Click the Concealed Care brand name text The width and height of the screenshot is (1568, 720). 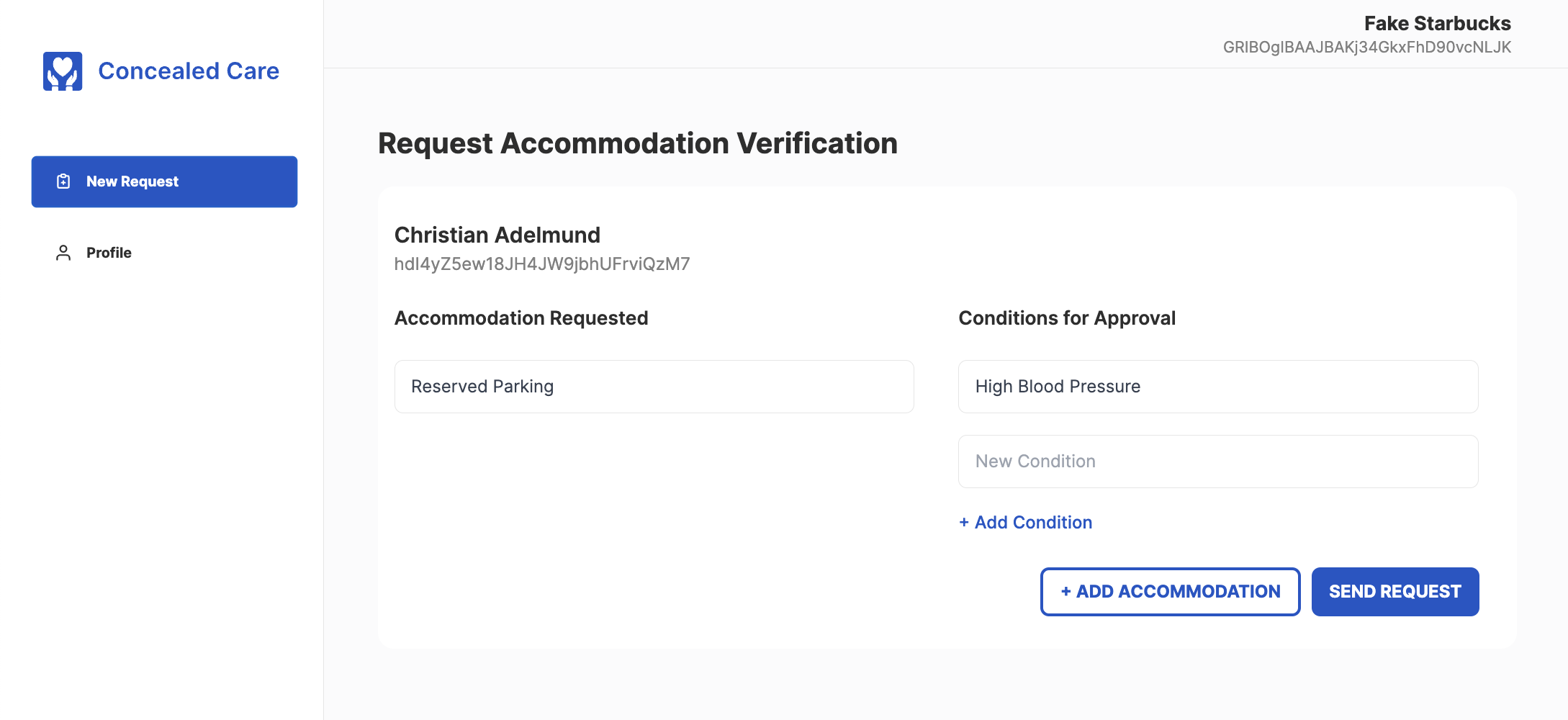[188, 71]
